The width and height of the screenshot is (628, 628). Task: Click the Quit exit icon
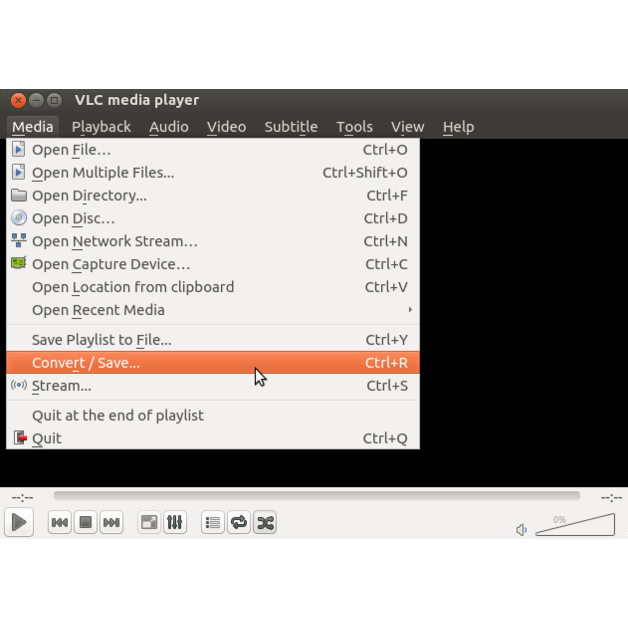20,438
